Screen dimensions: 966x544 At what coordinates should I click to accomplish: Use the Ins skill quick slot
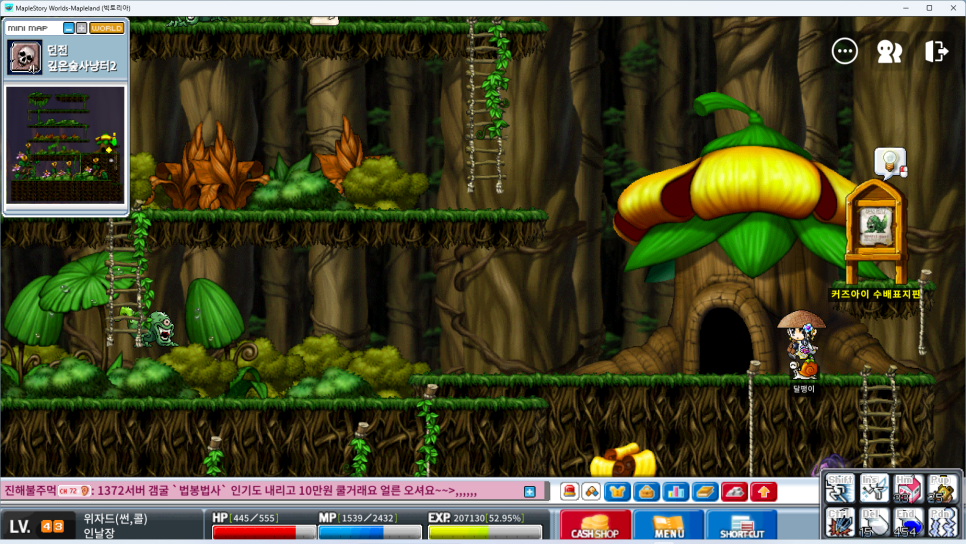[874, 489]
